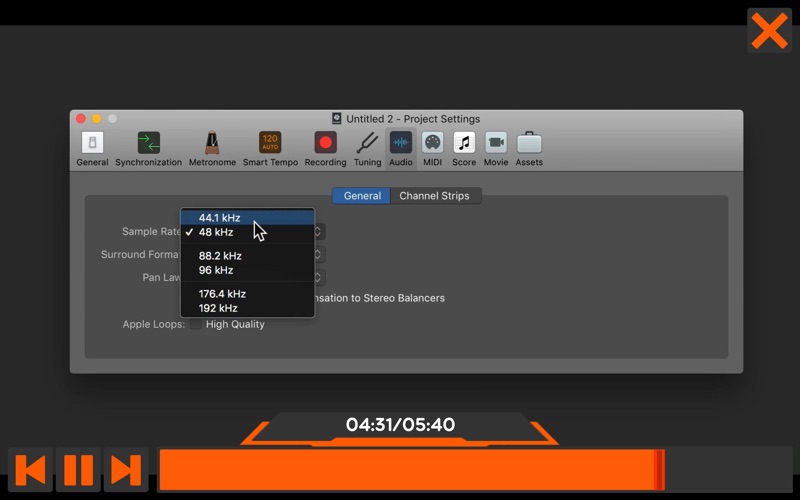The height and width of the screenshot is (500, 800).
Task: Choose 192 kHz sample rate
Action: (x=248, y=308)
